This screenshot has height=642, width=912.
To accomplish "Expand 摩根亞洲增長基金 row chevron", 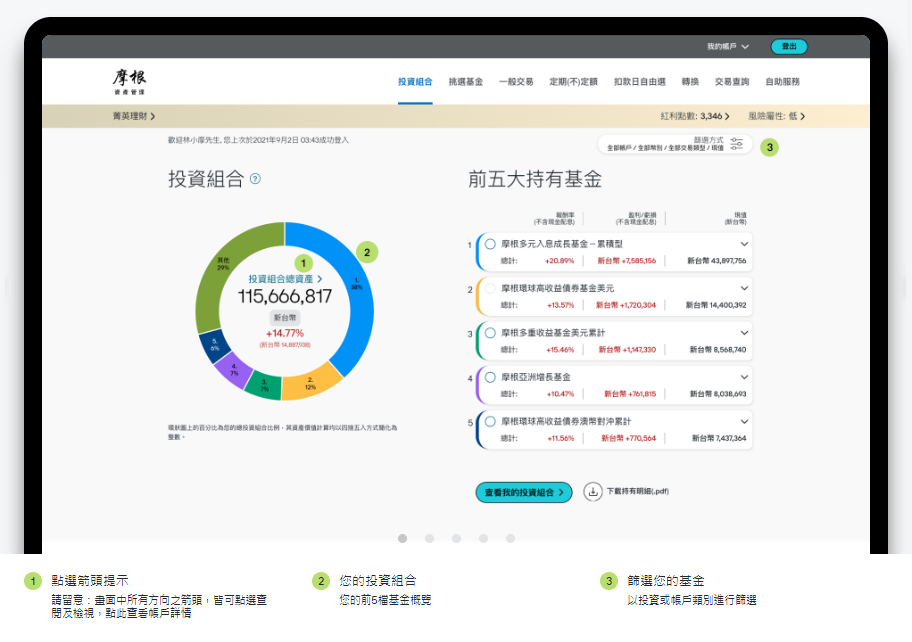I will pos(744,377).
